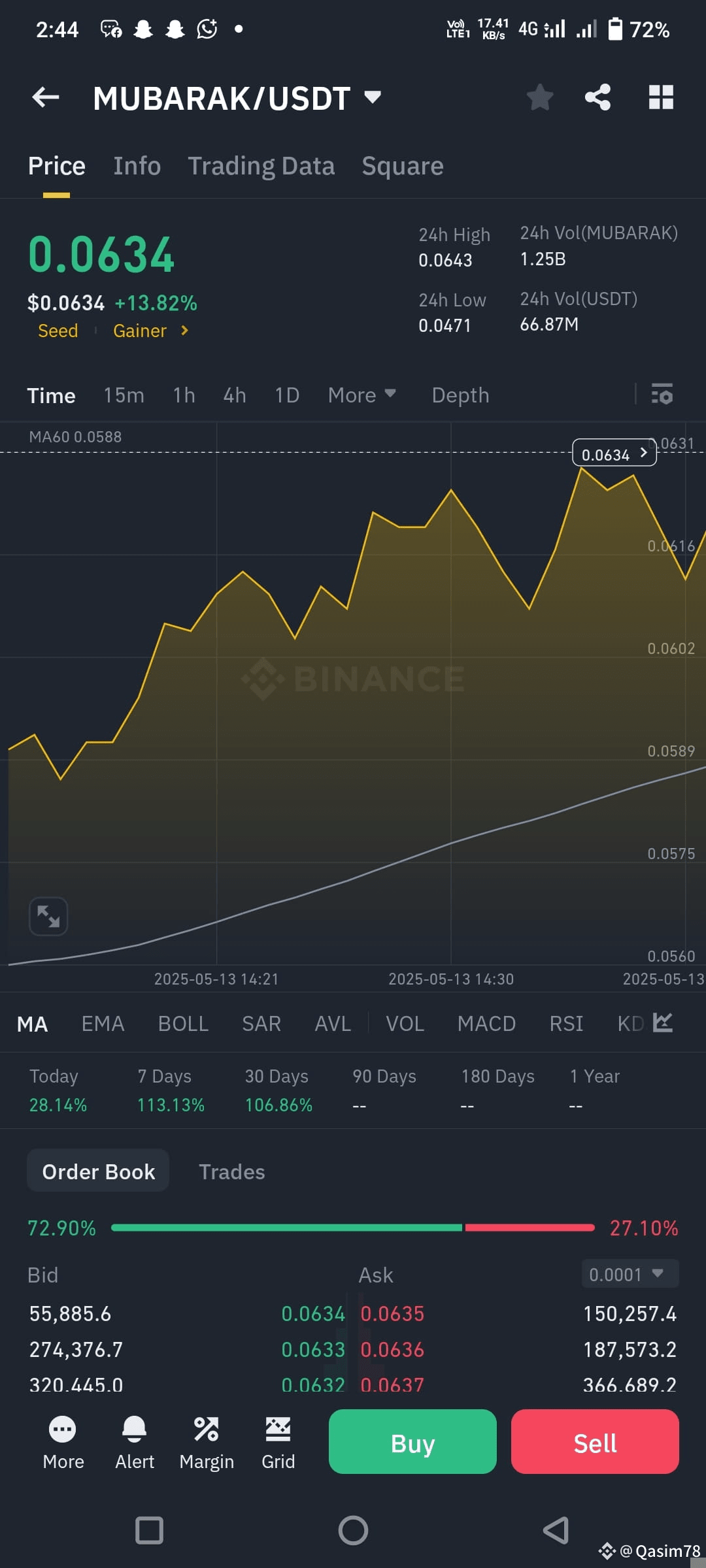Tap the 24h High value 0.0643
706x1568 pixels.
pos(445,260)
